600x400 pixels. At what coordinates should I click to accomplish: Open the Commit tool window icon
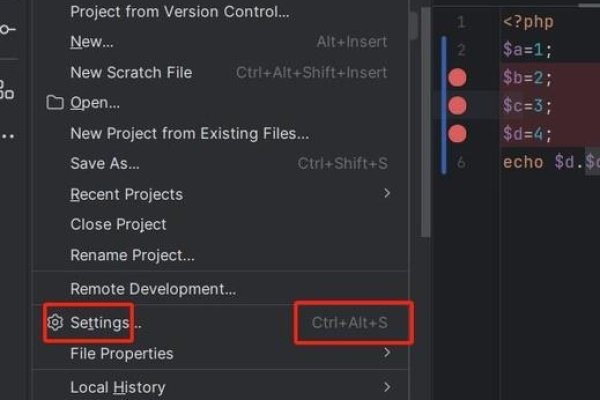coord(6,29)
